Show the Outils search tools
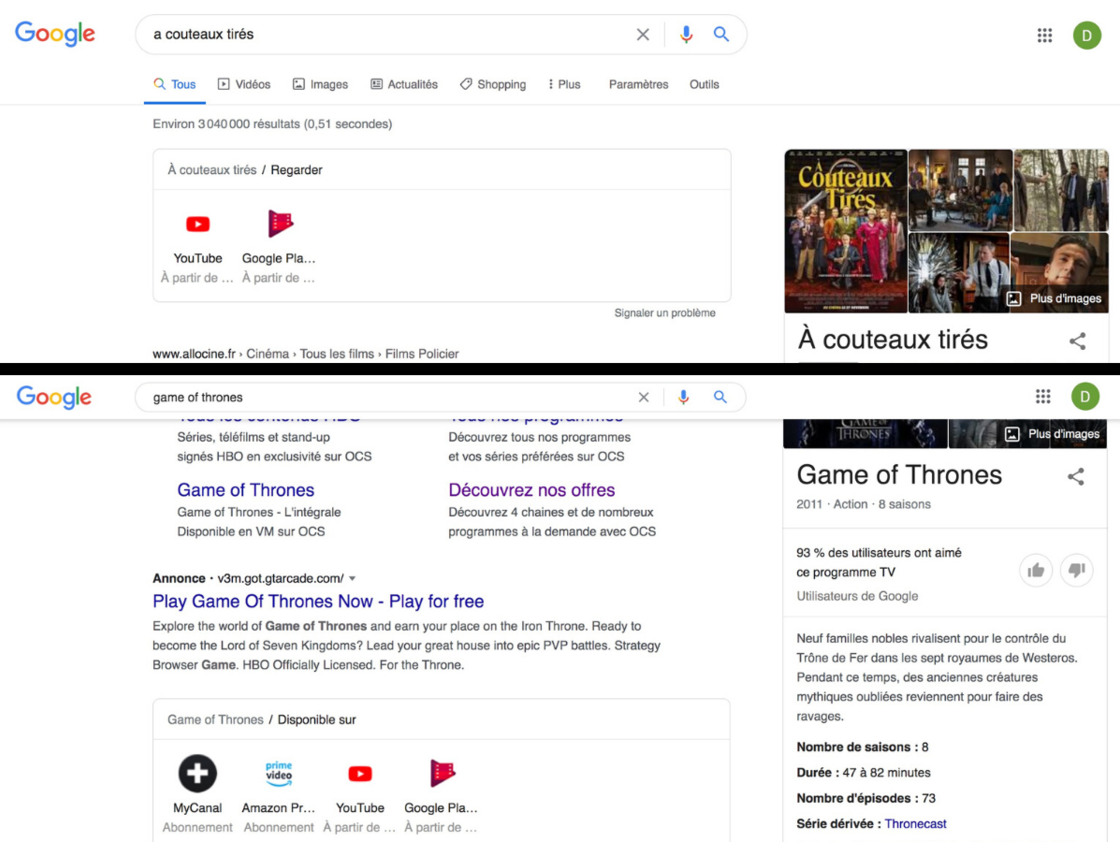 (x=704, y=84)
